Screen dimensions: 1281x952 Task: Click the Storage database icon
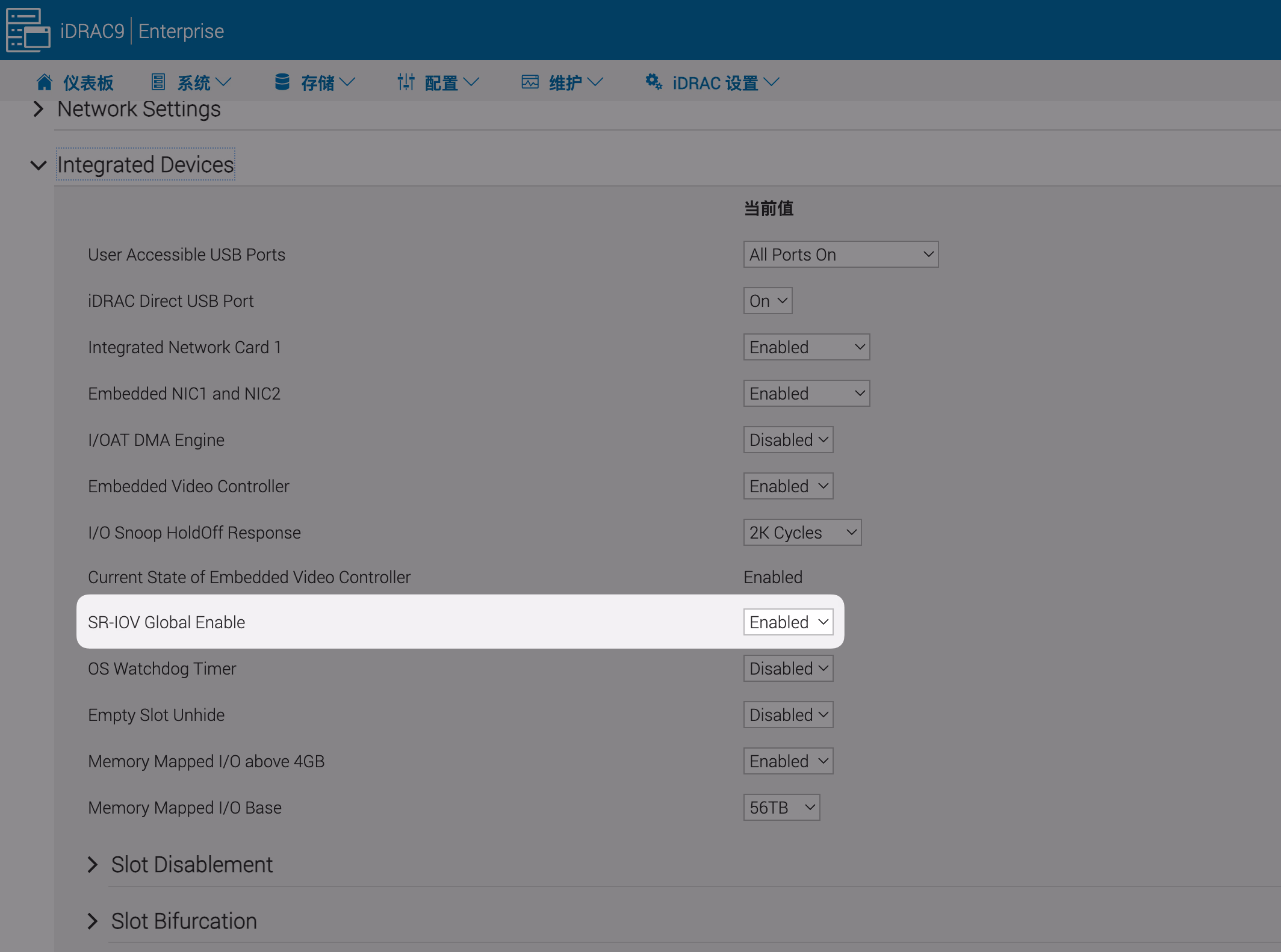tap(282, 82)
